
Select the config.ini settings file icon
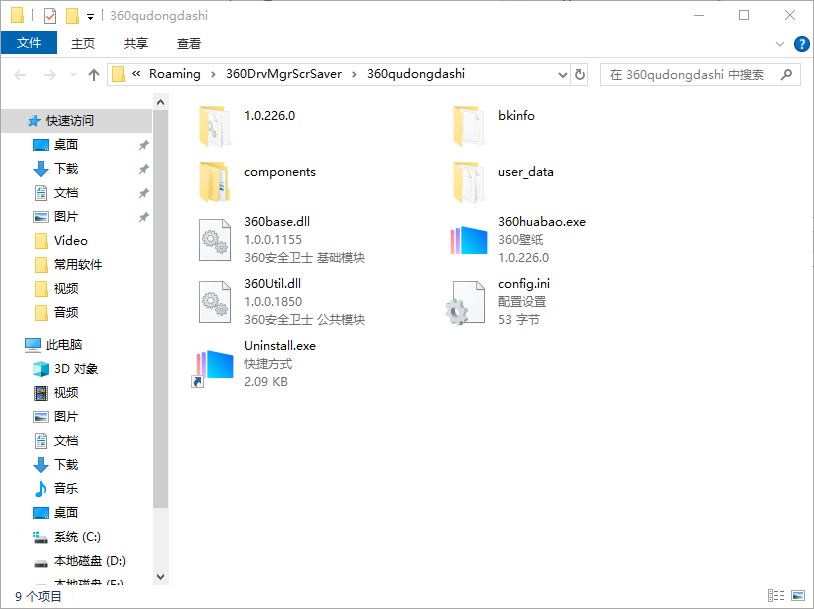click(x=466, y=303)
